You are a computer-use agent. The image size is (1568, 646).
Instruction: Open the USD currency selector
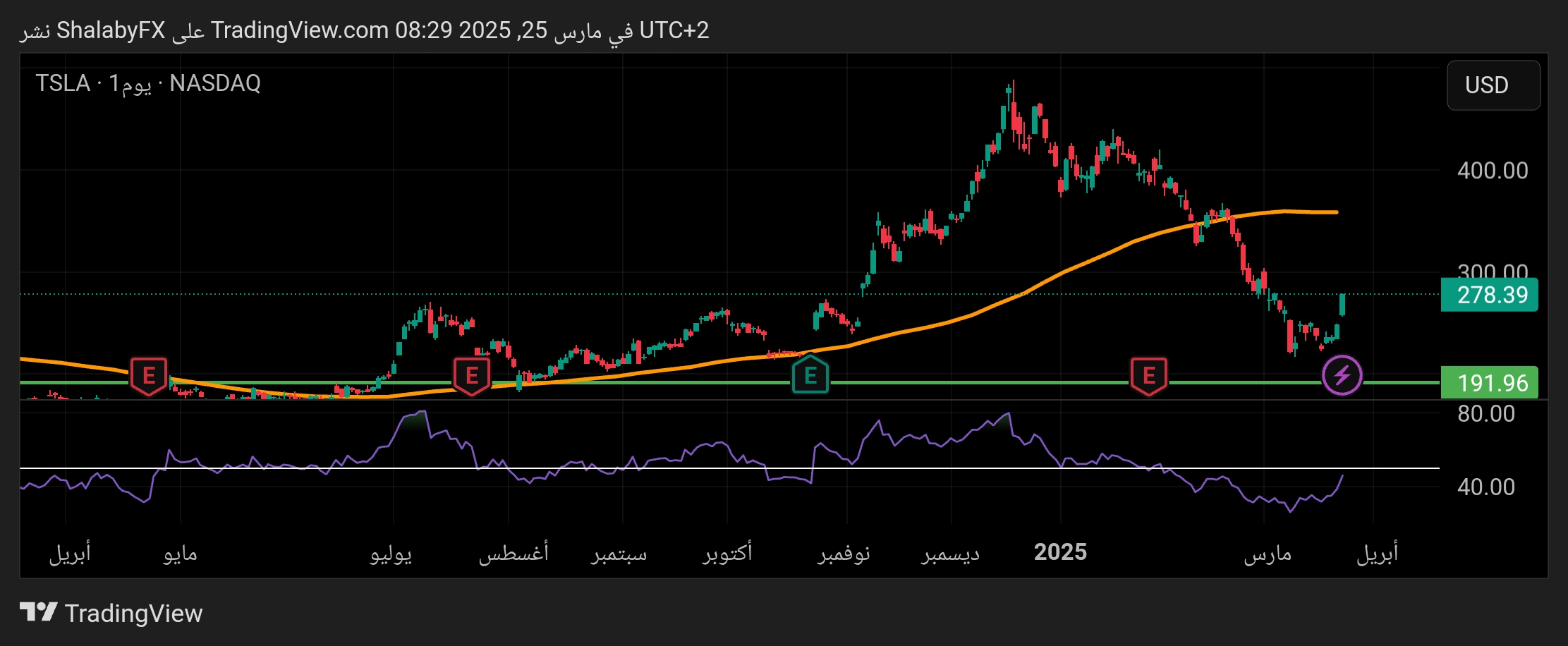pyautogui.click(x=1493, y=85)
